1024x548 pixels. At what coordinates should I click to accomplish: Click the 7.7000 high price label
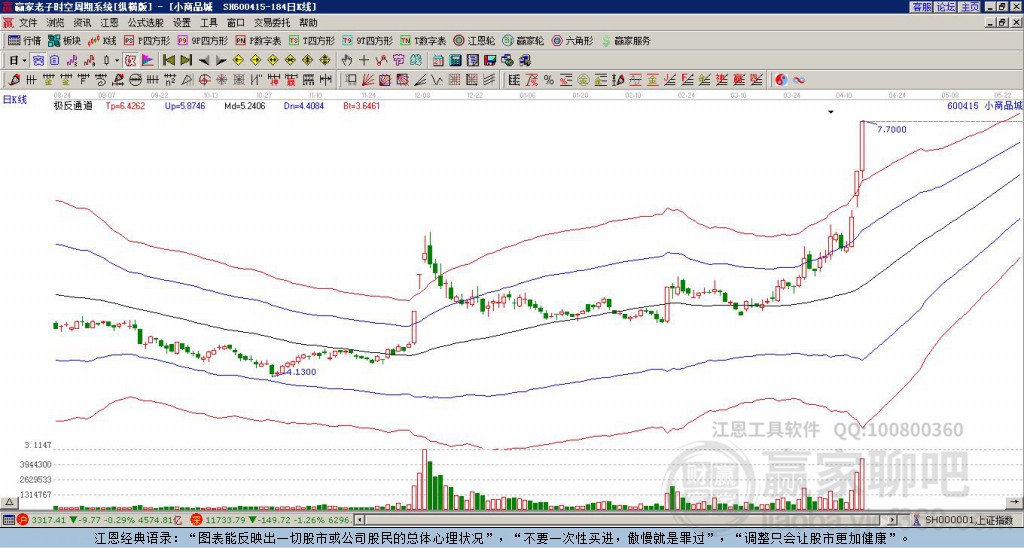coord(891,129)
